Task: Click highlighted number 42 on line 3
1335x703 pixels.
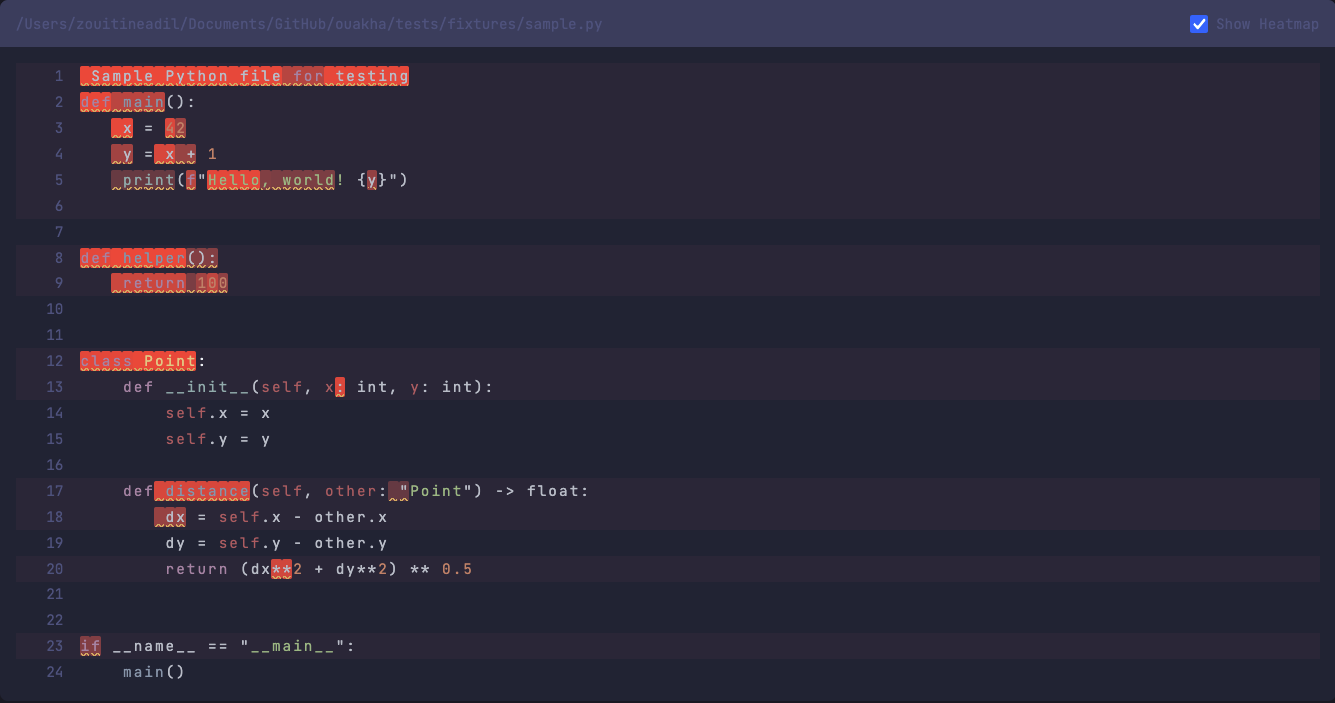Action: [175, 128]
